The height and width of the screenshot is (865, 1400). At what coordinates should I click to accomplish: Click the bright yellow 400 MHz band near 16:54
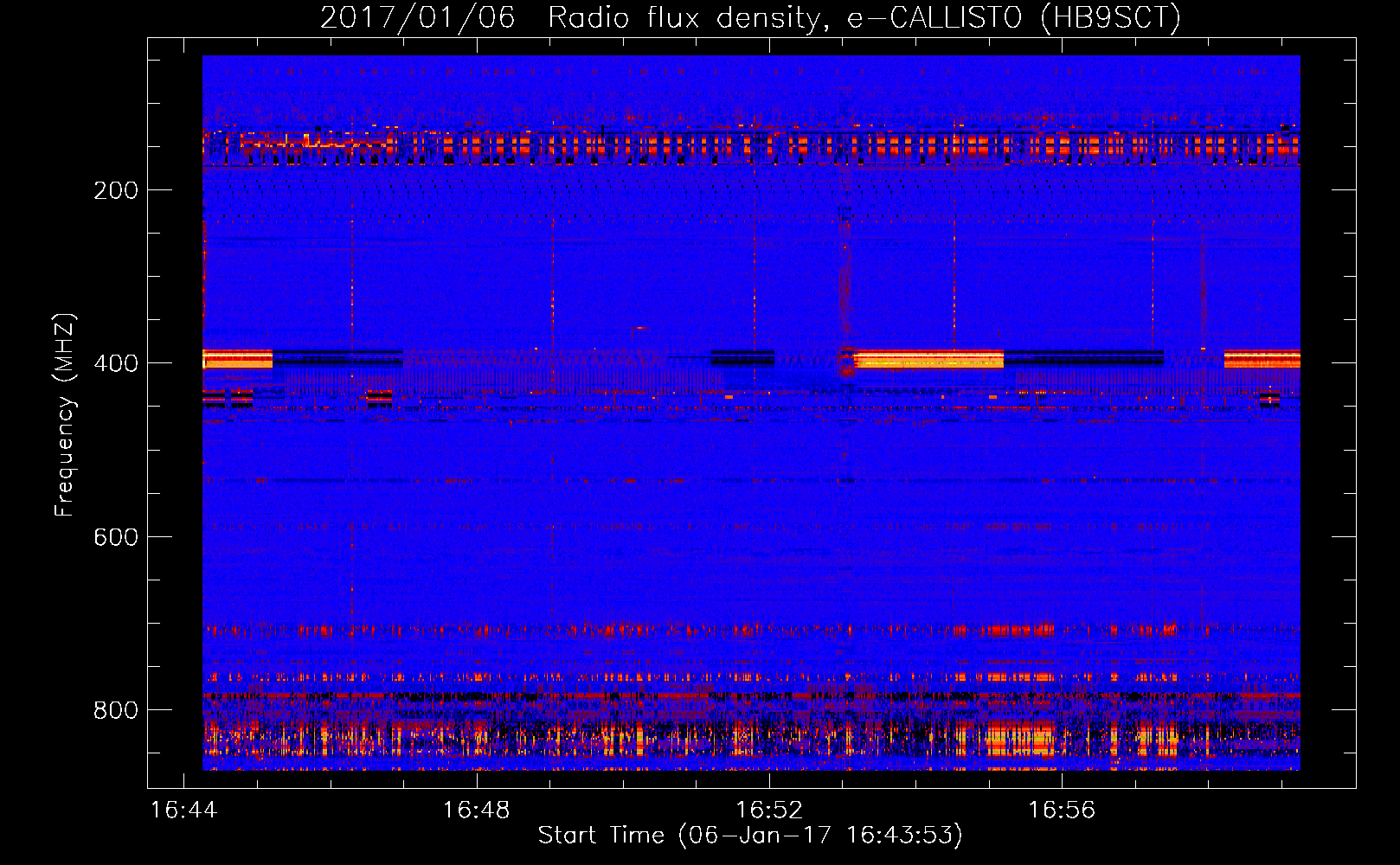pos(928,359)
